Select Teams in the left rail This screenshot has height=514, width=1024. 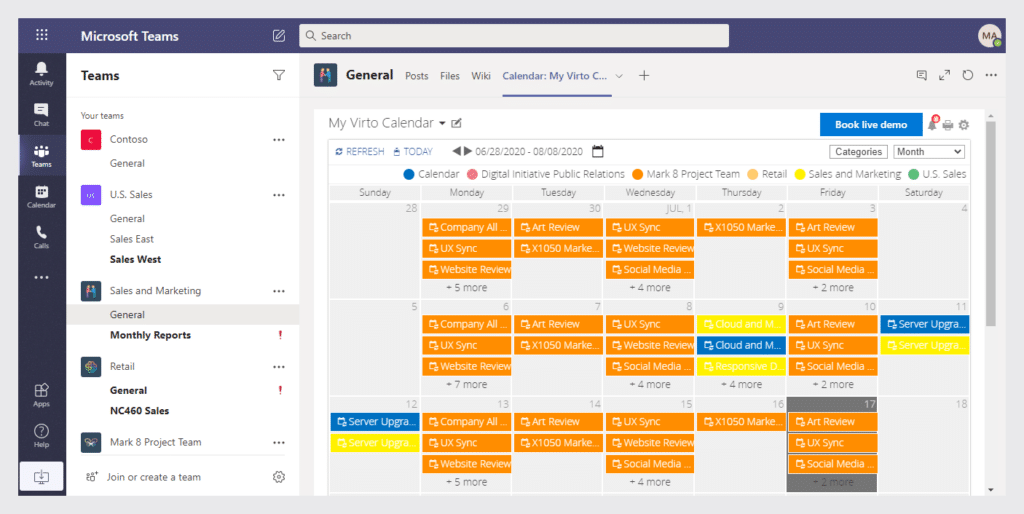[42, 155]
